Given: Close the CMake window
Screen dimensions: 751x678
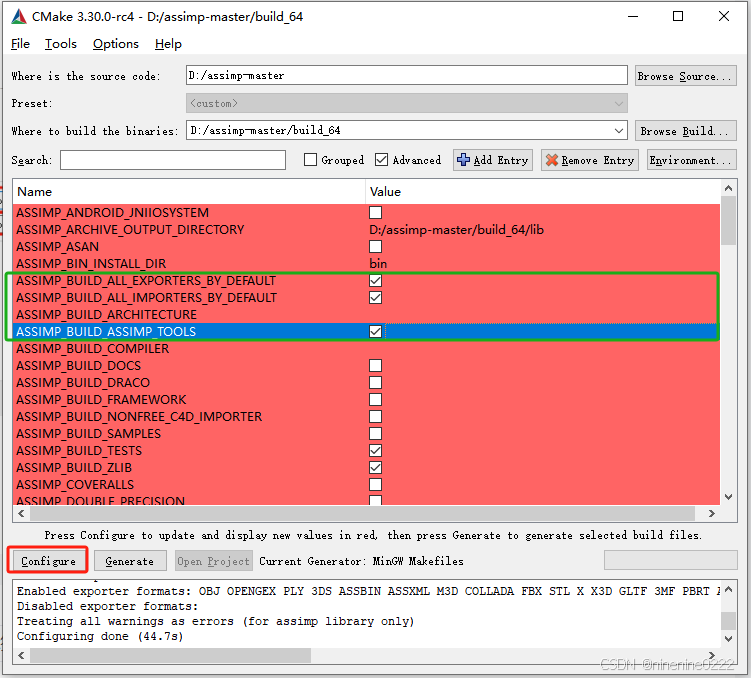Looking at the screenshot, I should pos(724,16).
